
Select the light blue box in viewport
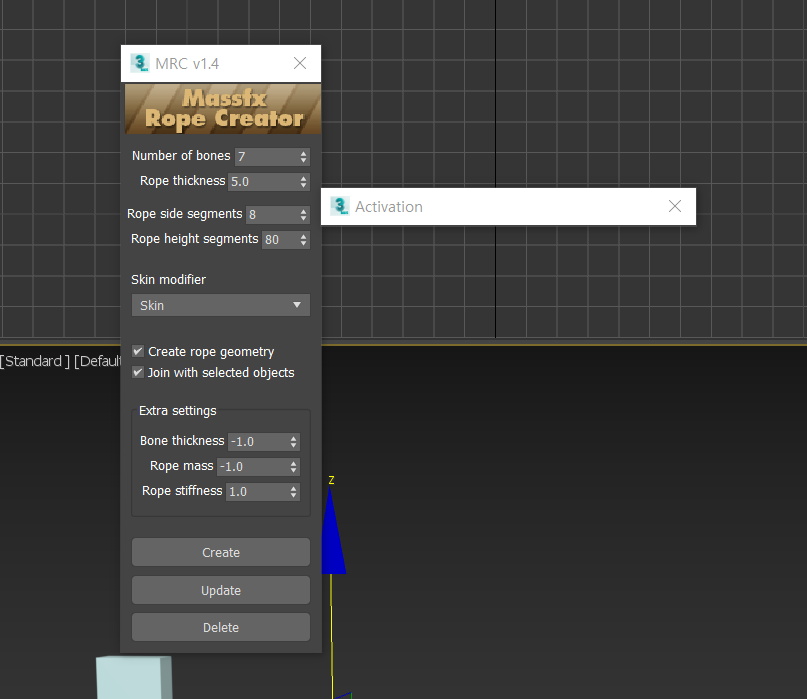point(134,677)
